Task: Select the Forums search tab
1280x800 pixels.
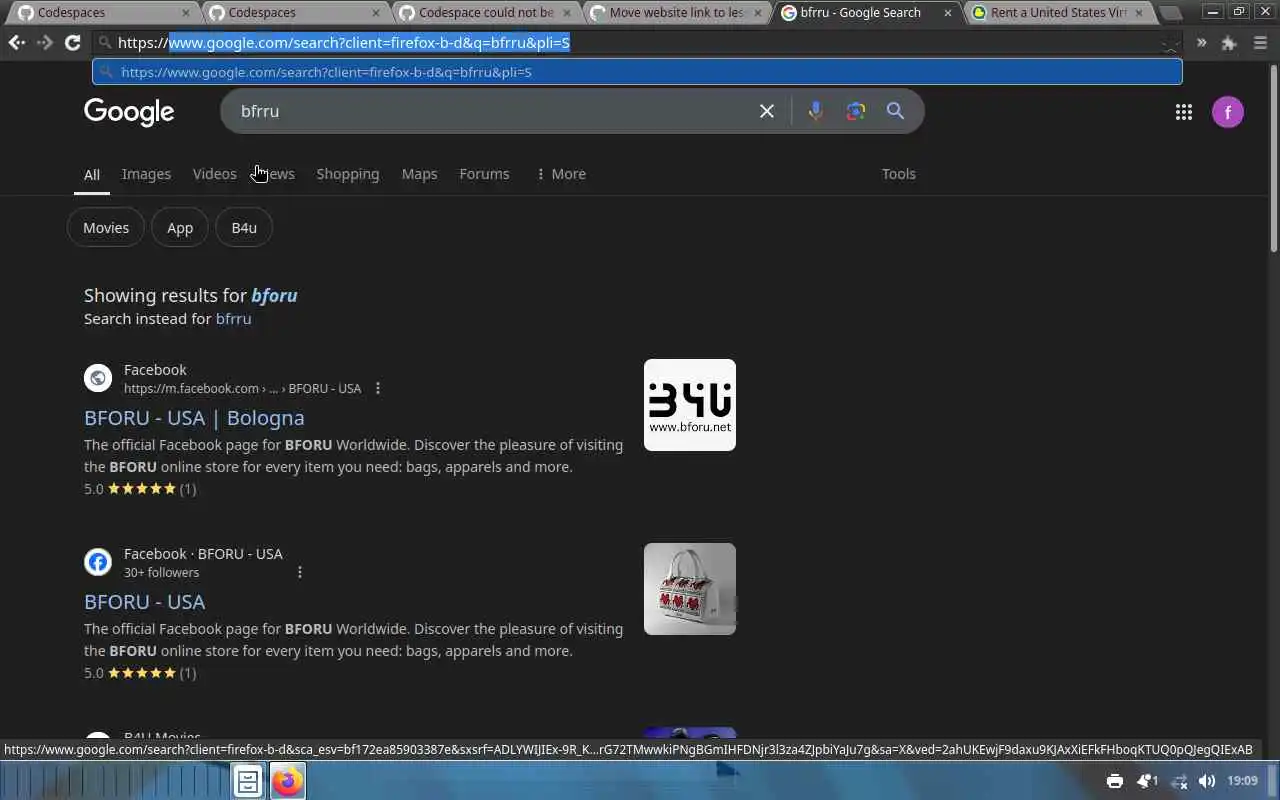Action: tap(484, 174)
